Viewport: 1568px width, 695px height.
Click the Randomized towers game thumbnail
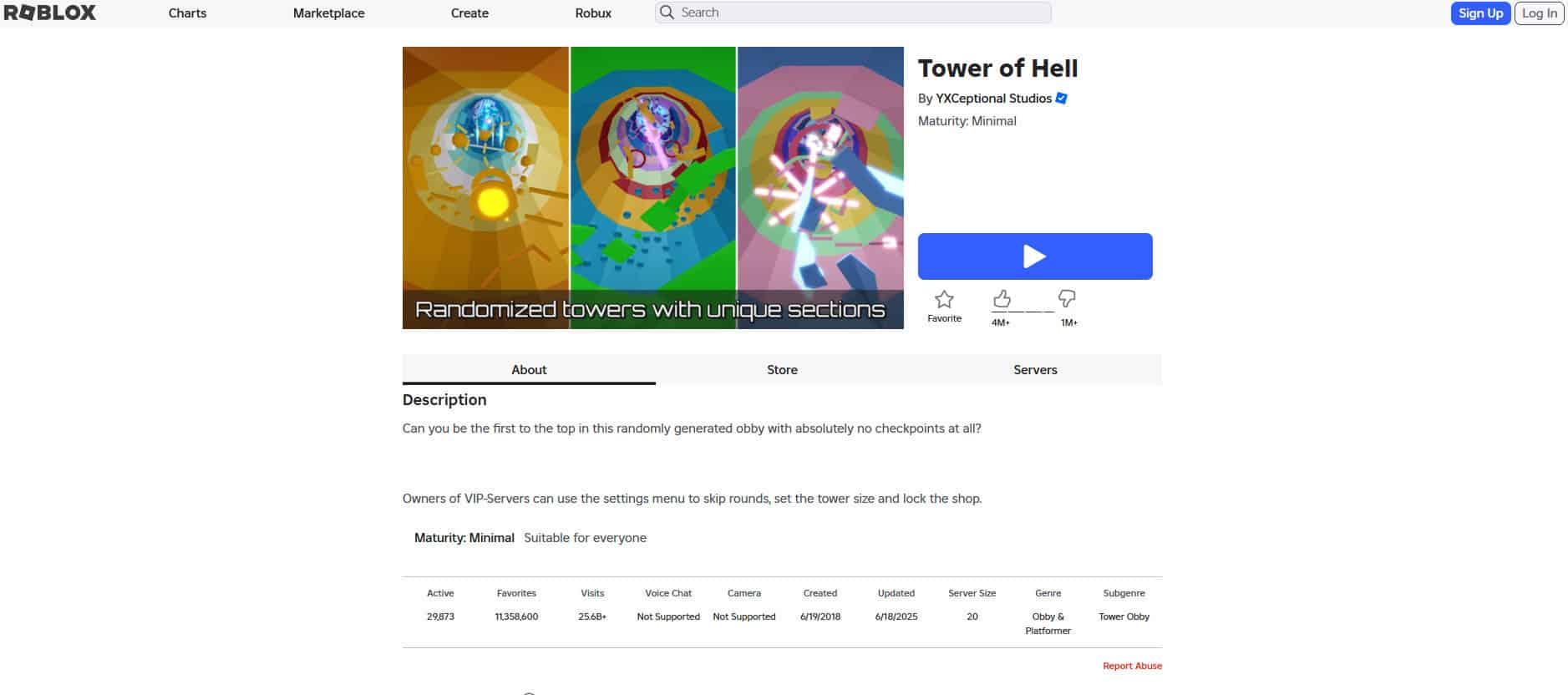652,188
